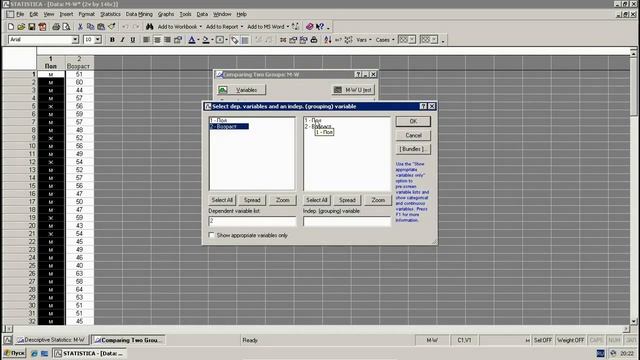Screen dimensions: 640x360
Task: Open the File menu
Action: click(20, 14)
